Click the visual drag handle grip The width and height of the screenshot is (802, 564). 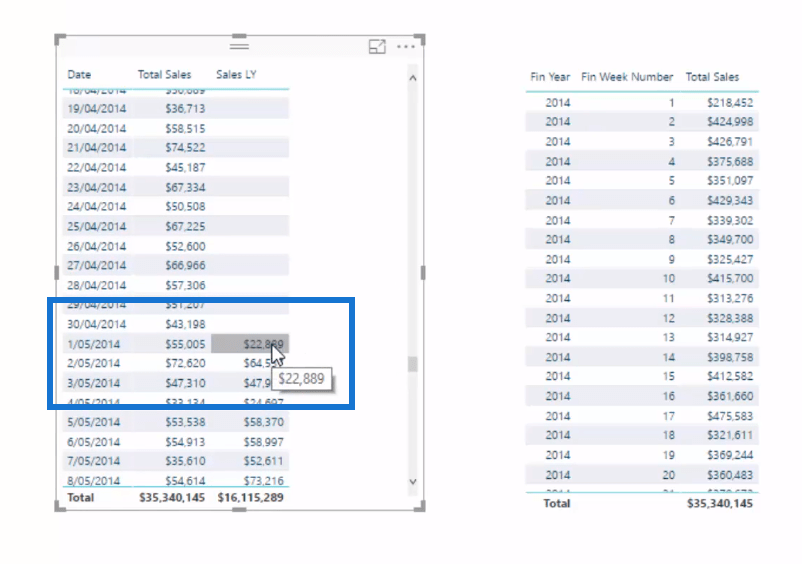point(240,46)
